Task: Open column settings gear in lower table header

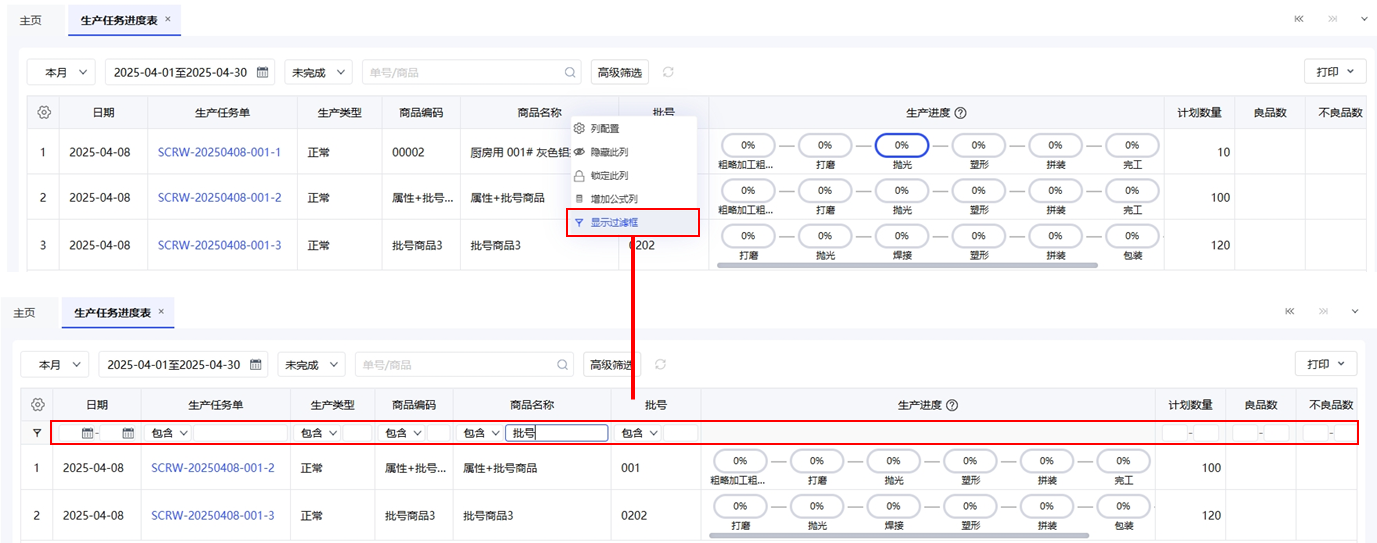Action: pos(37,405)
